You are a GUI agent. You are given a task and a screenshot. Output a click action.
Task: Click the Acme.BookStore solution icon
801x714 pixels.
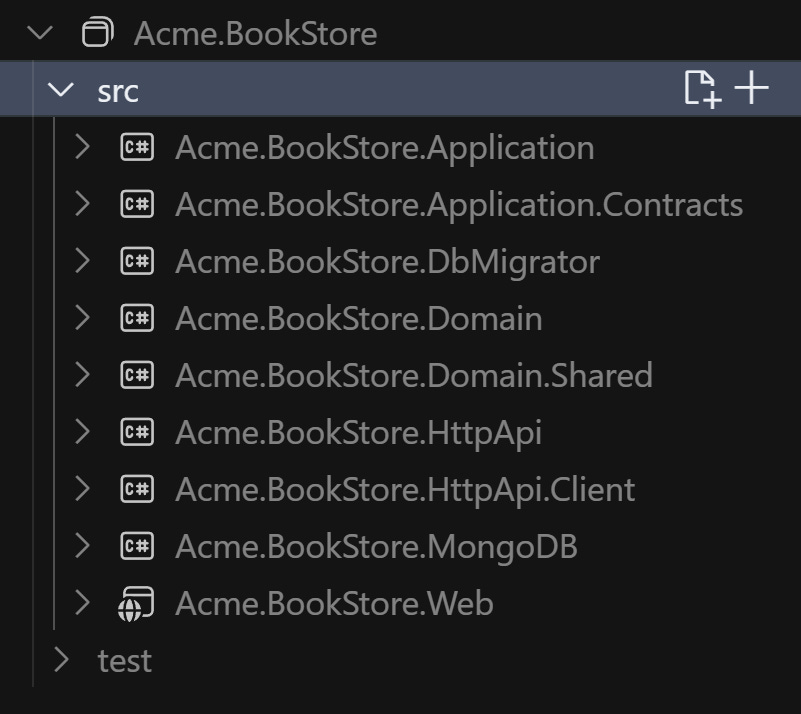98,33
